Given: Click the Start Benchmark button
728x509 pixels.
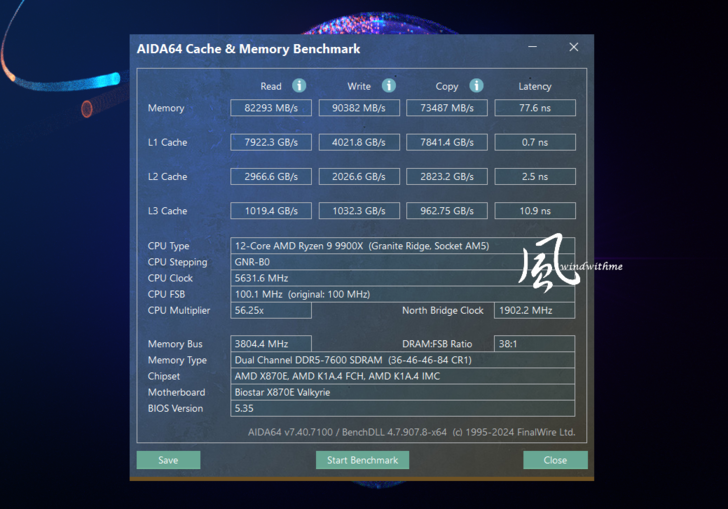Looking at the screenshot, I should 362,460.
